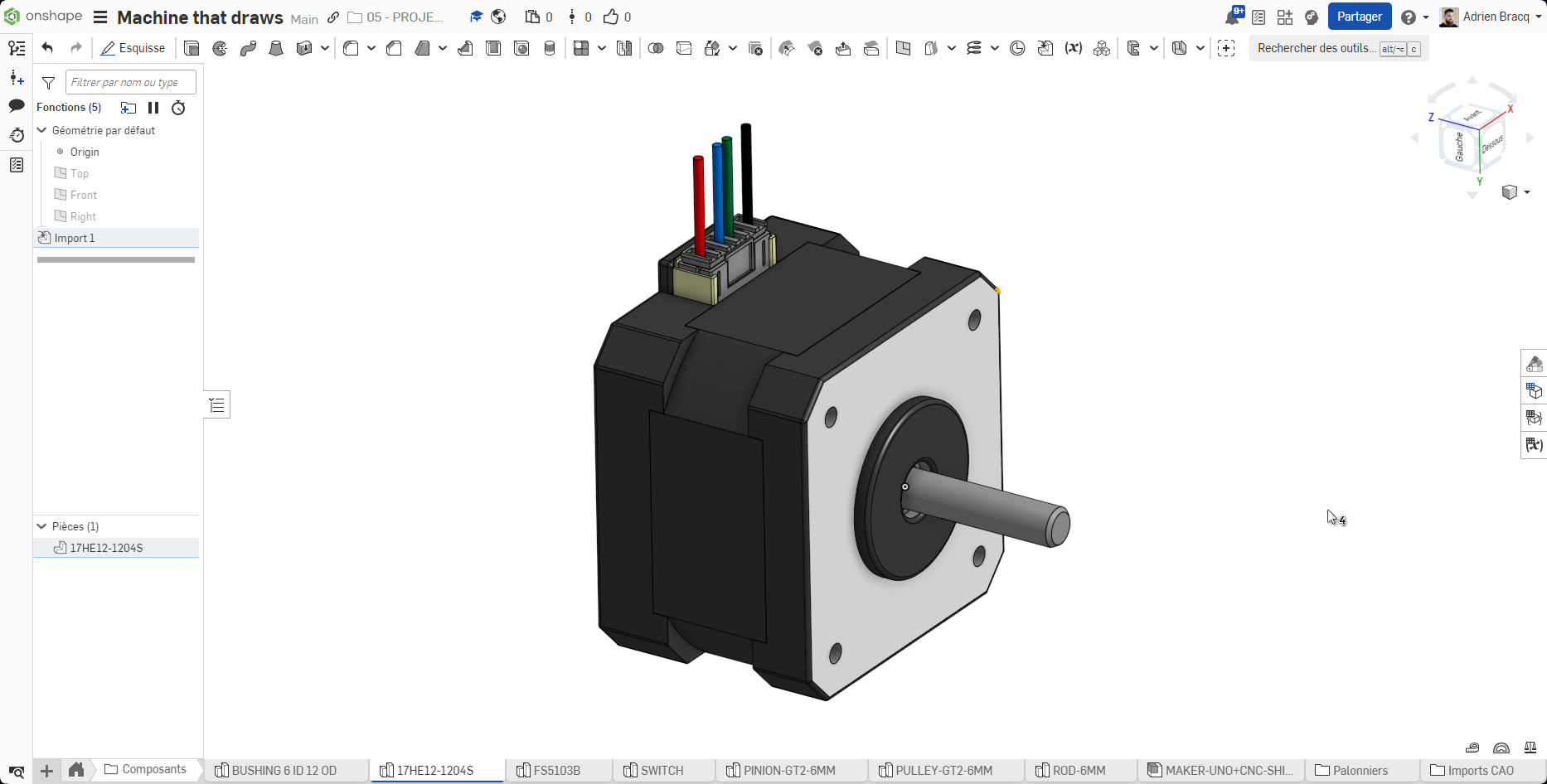Expand the Fillet dropdown arrow
Viewport: 1547px width, 784px height.
(371, 48)
